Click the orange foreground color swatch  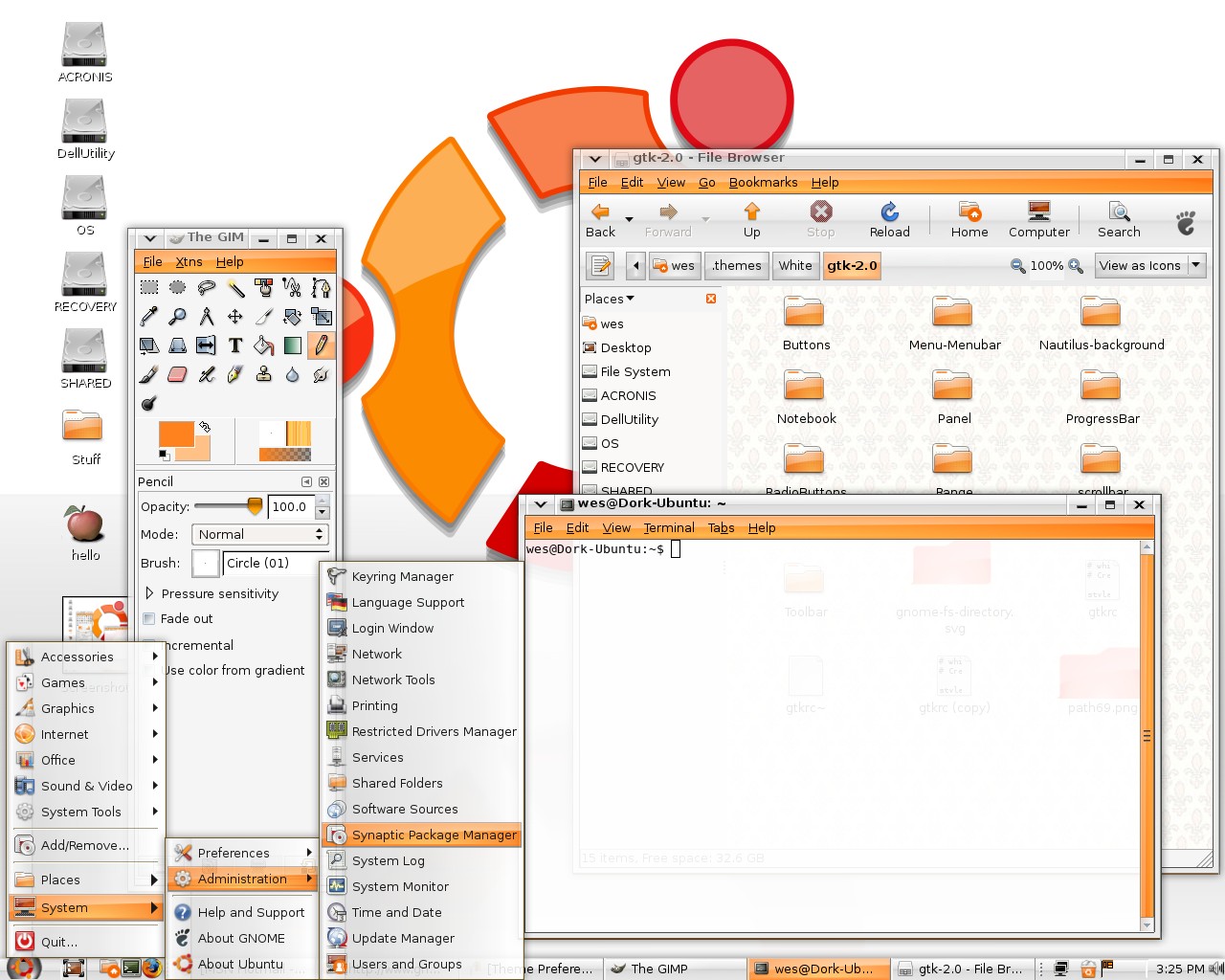(176, 434)
